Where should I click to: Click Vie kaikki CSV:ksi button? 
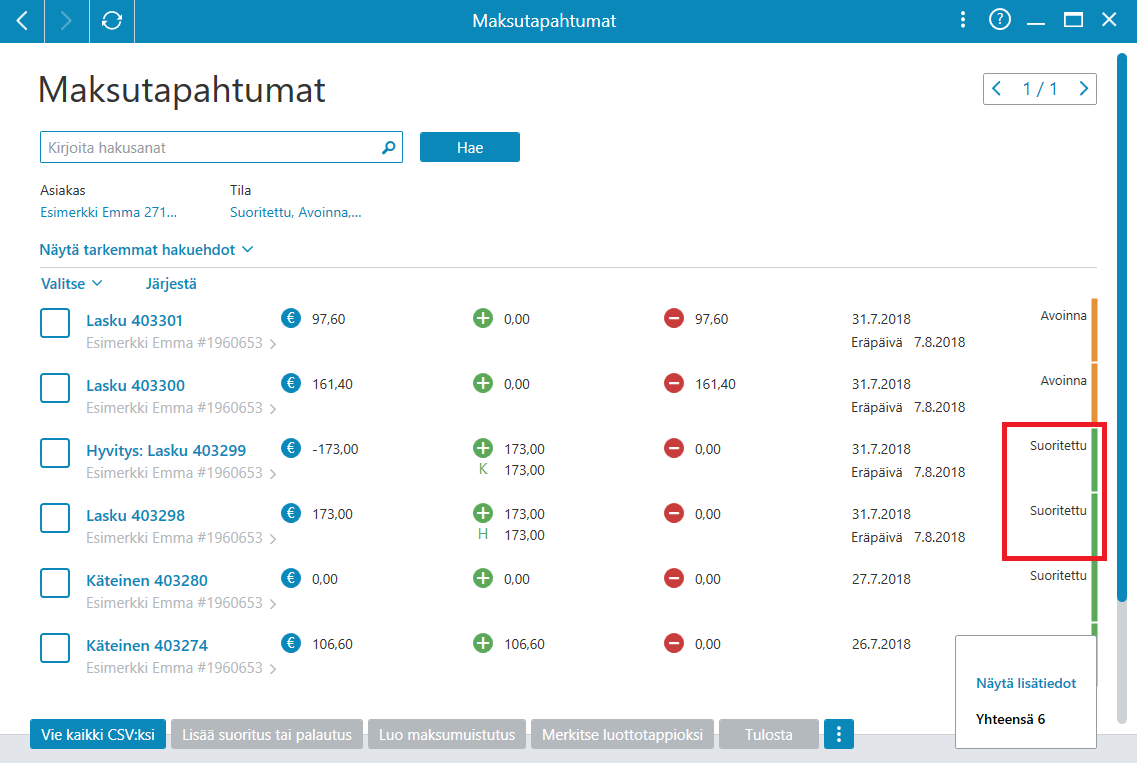98,734
